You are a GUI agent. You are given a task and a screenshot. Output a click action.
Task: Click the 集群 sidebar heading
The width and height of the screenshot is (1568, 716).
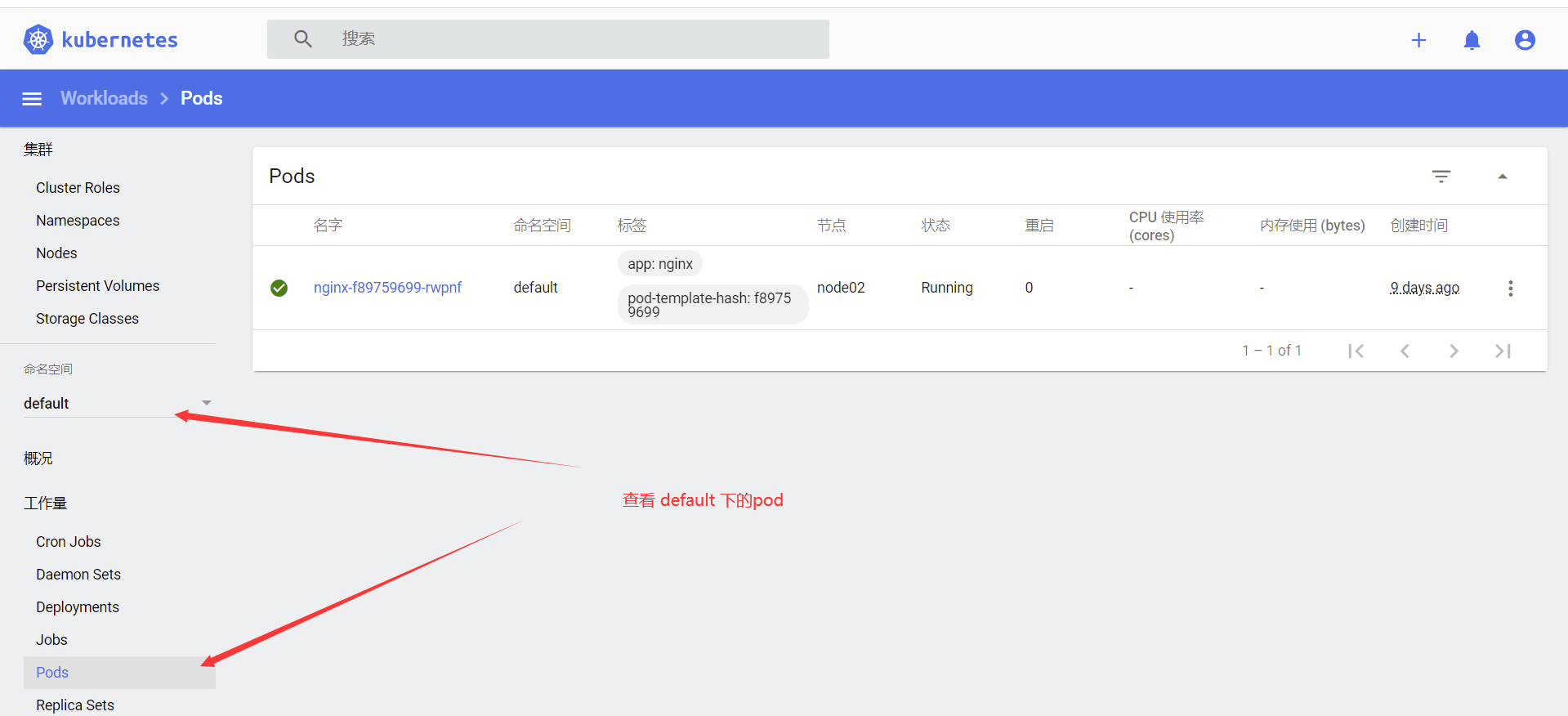[x=38, y=150]
